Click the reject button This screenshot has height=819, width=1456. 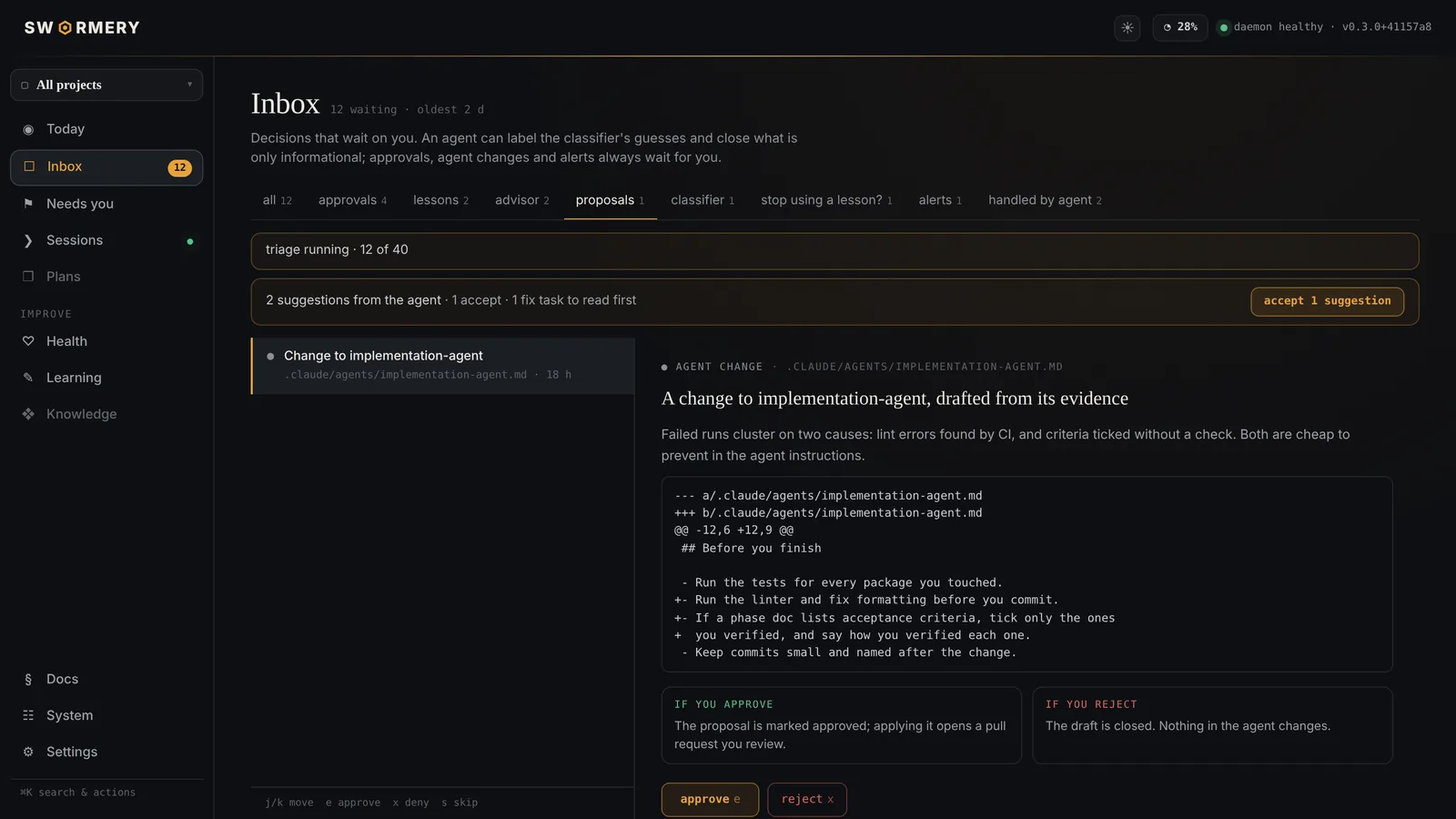point(807,800)
